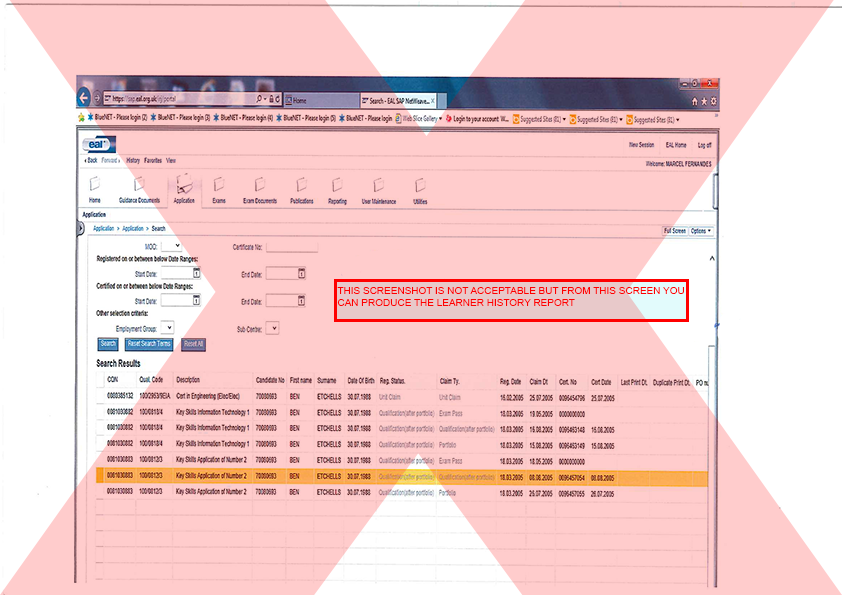Click the add-to-favorites-bar star icon

pyautogui.click(x=81, y=117)
